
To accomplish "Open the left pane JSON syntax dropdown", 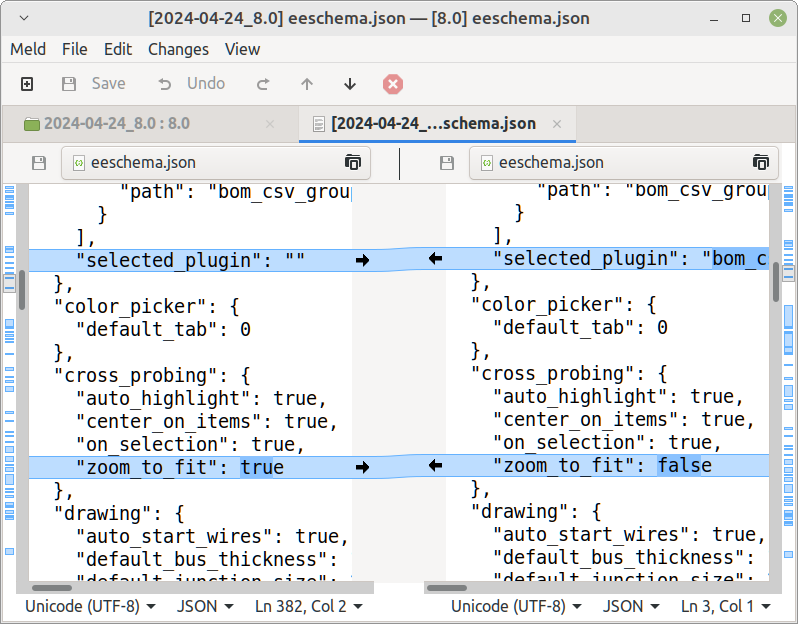I will pyautogui.click(x=205, y=606).
